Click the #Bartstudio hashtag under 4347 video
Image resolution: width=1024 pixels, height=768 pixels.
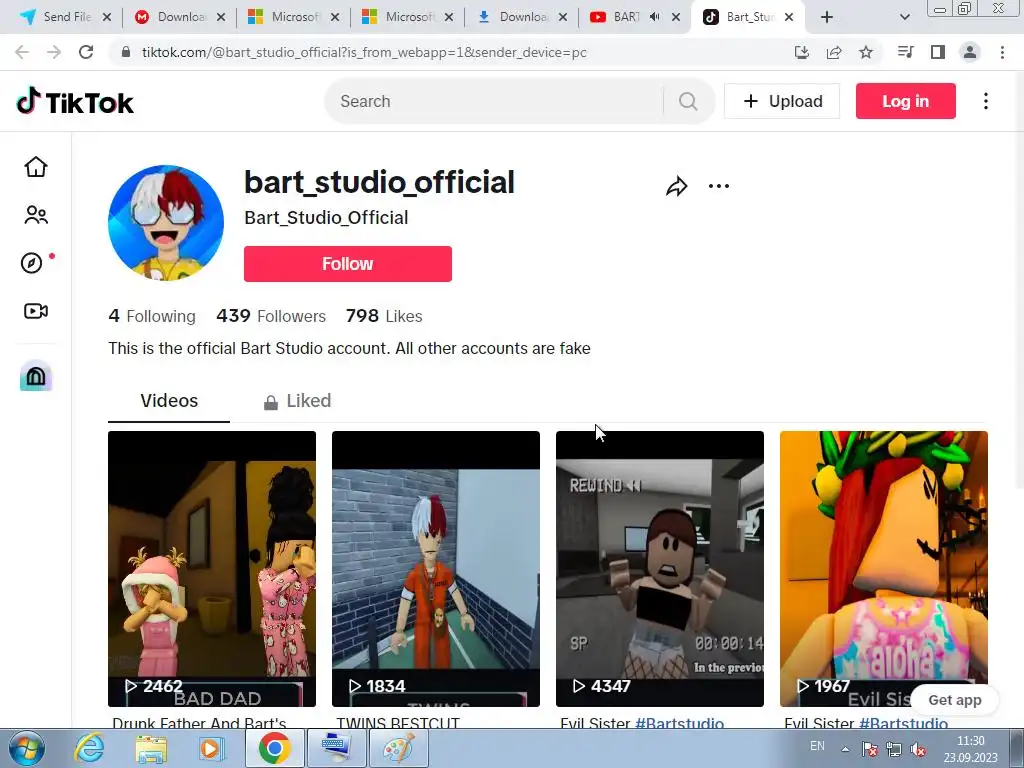point(679,723)
